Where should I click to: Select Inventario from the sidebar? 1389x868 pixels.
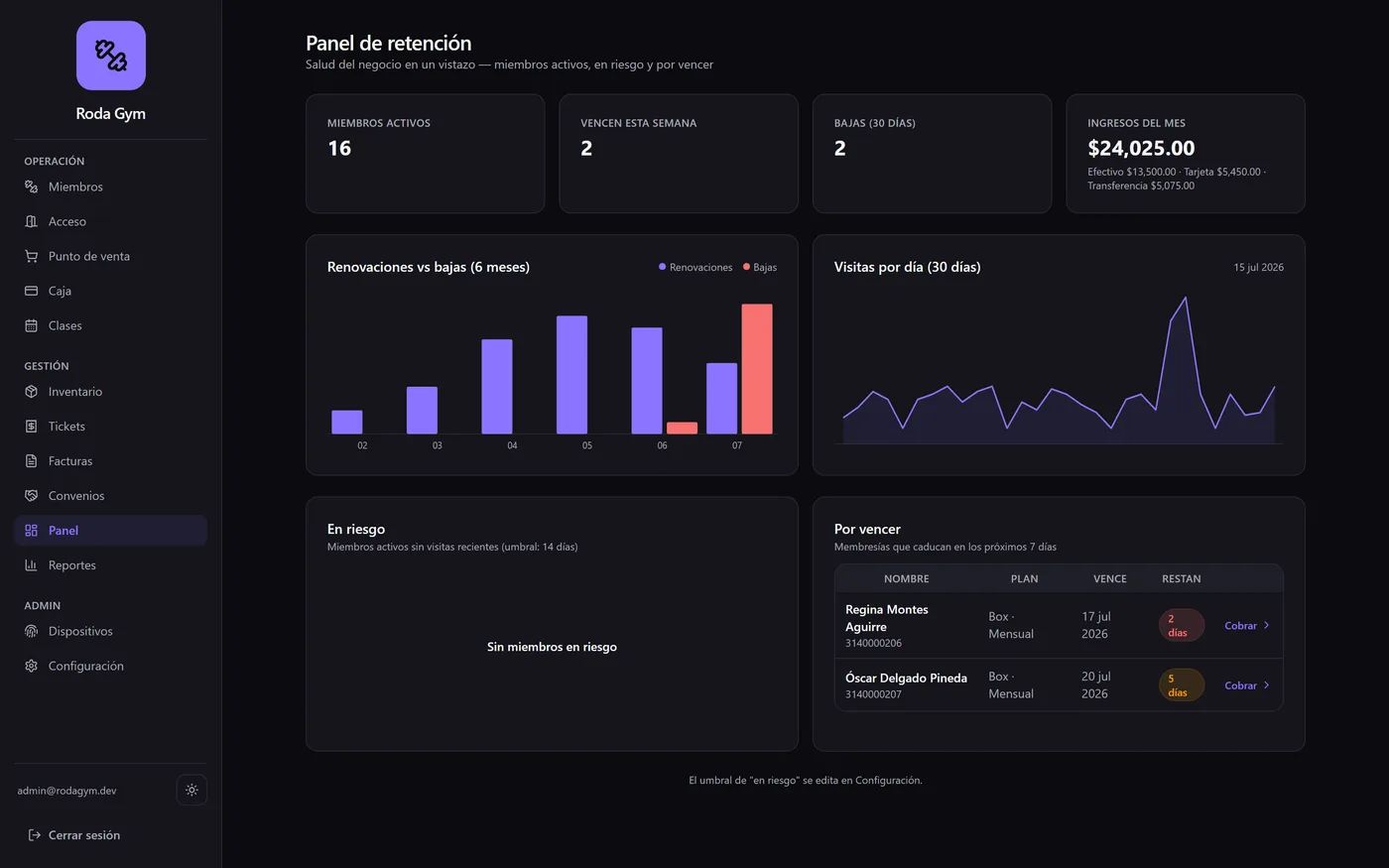tap(111, 392)
